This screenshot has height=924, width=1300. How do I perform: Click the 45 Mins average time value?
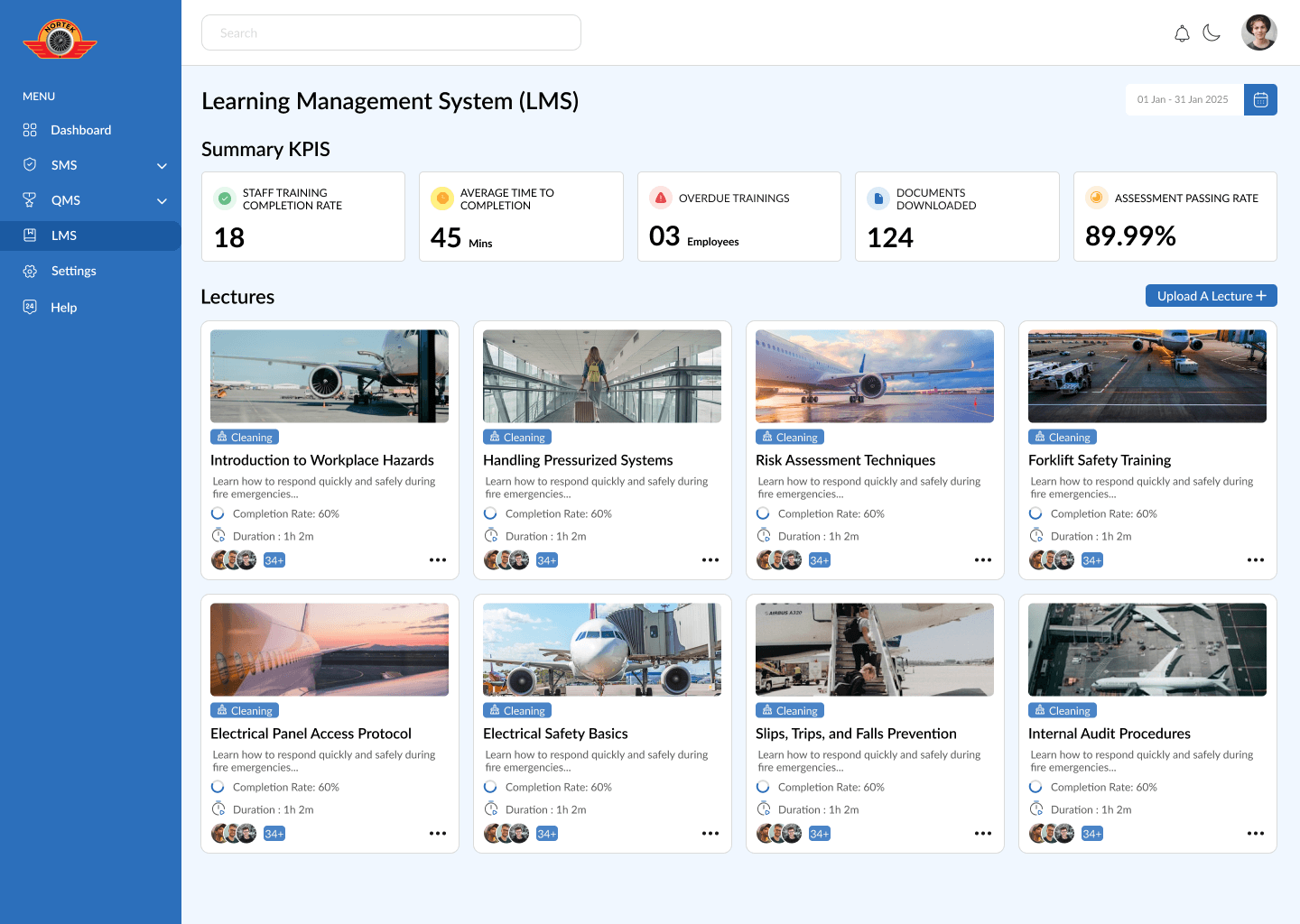(461, 238)
